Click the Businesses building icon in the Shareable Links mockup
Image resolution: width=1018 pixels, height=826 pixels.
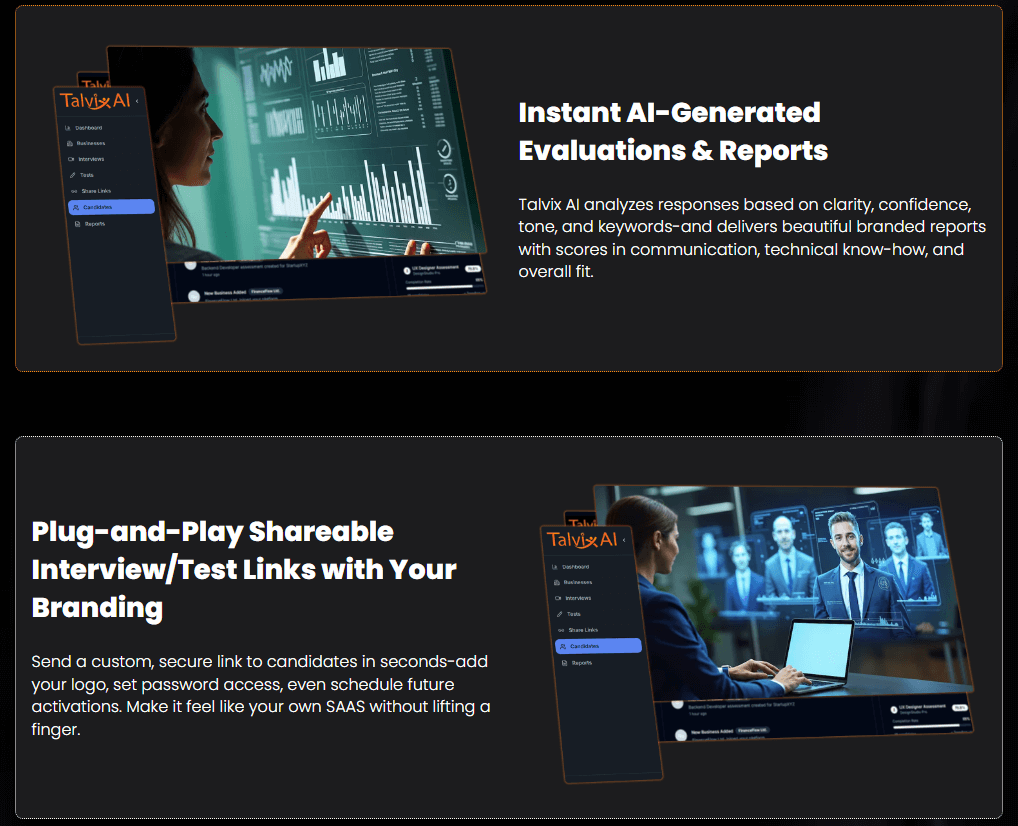click(556, 582)
